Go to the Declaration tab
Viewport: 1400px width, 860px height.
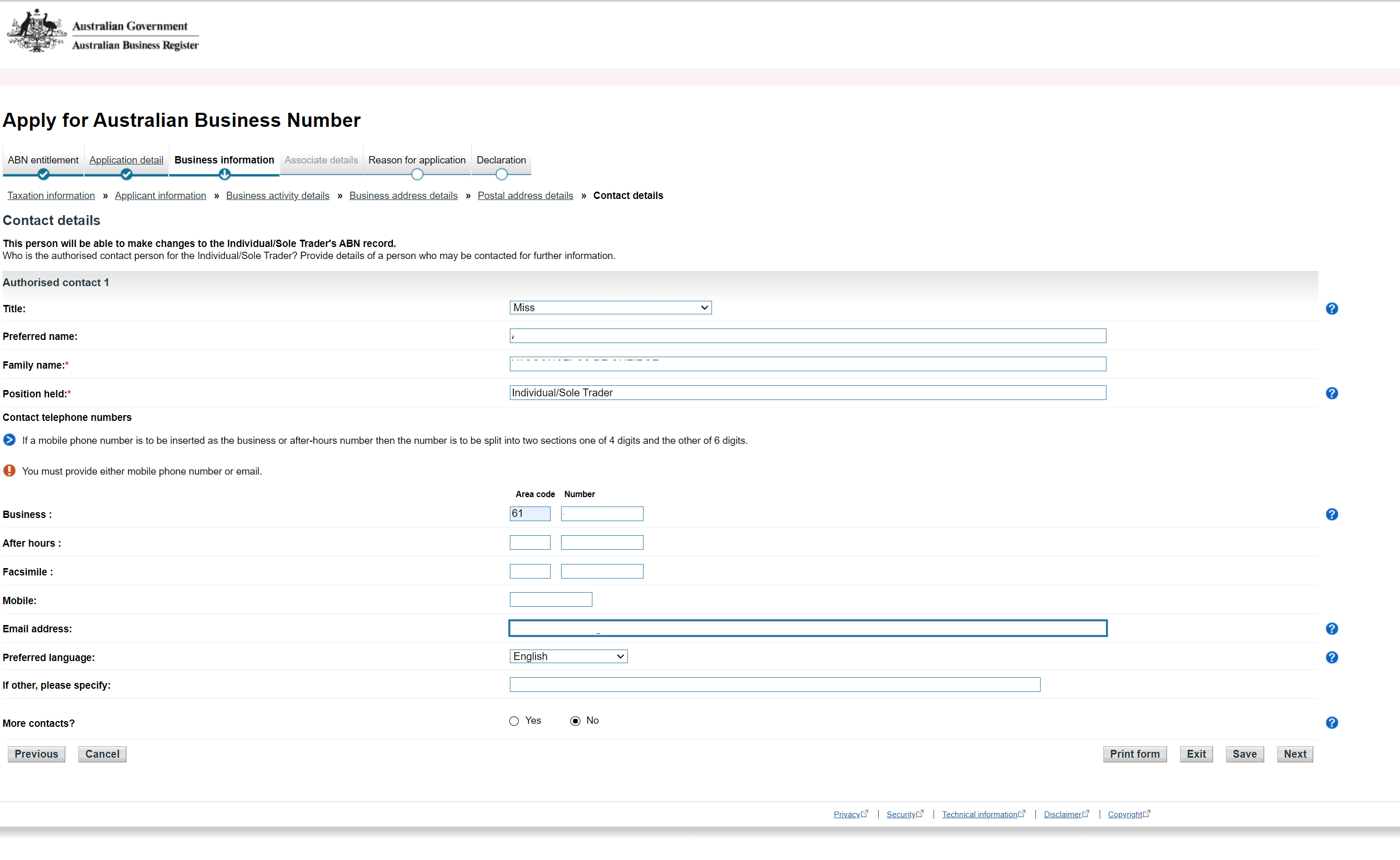[500, 160]
